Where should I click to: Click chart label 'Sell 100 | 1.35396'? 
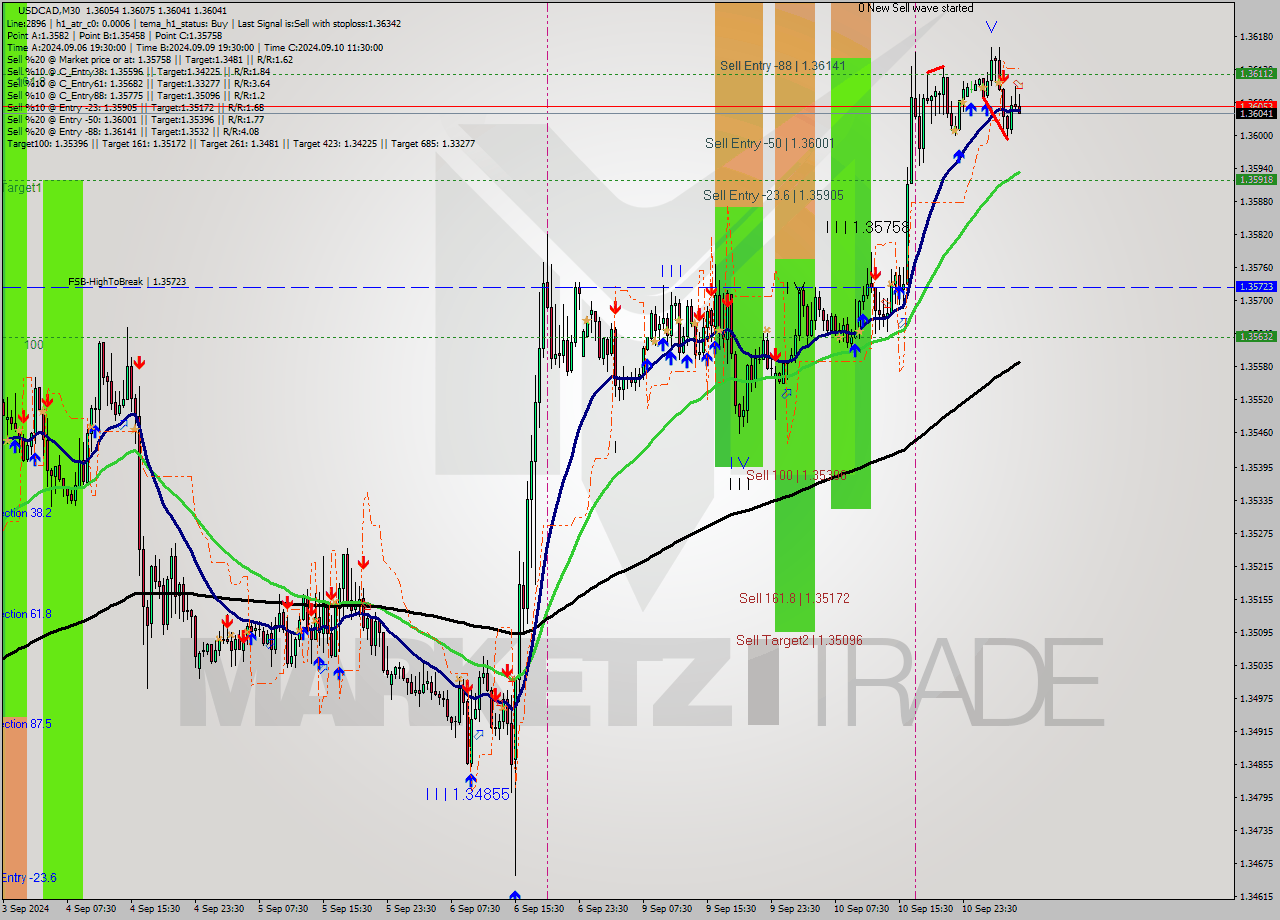[796, 475]
